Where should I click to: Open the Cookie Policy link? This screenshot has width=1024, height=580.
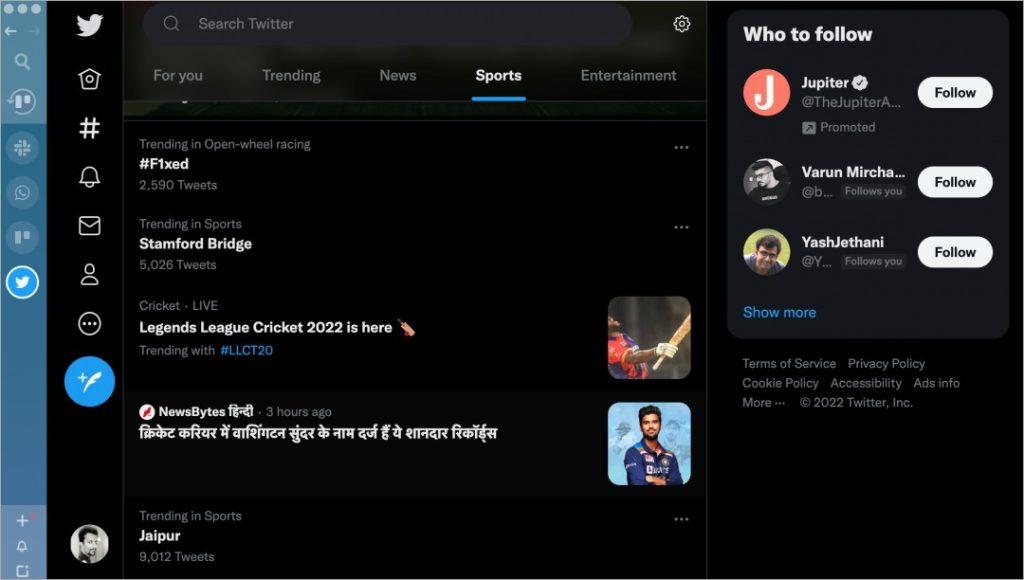tap(780, 383)
